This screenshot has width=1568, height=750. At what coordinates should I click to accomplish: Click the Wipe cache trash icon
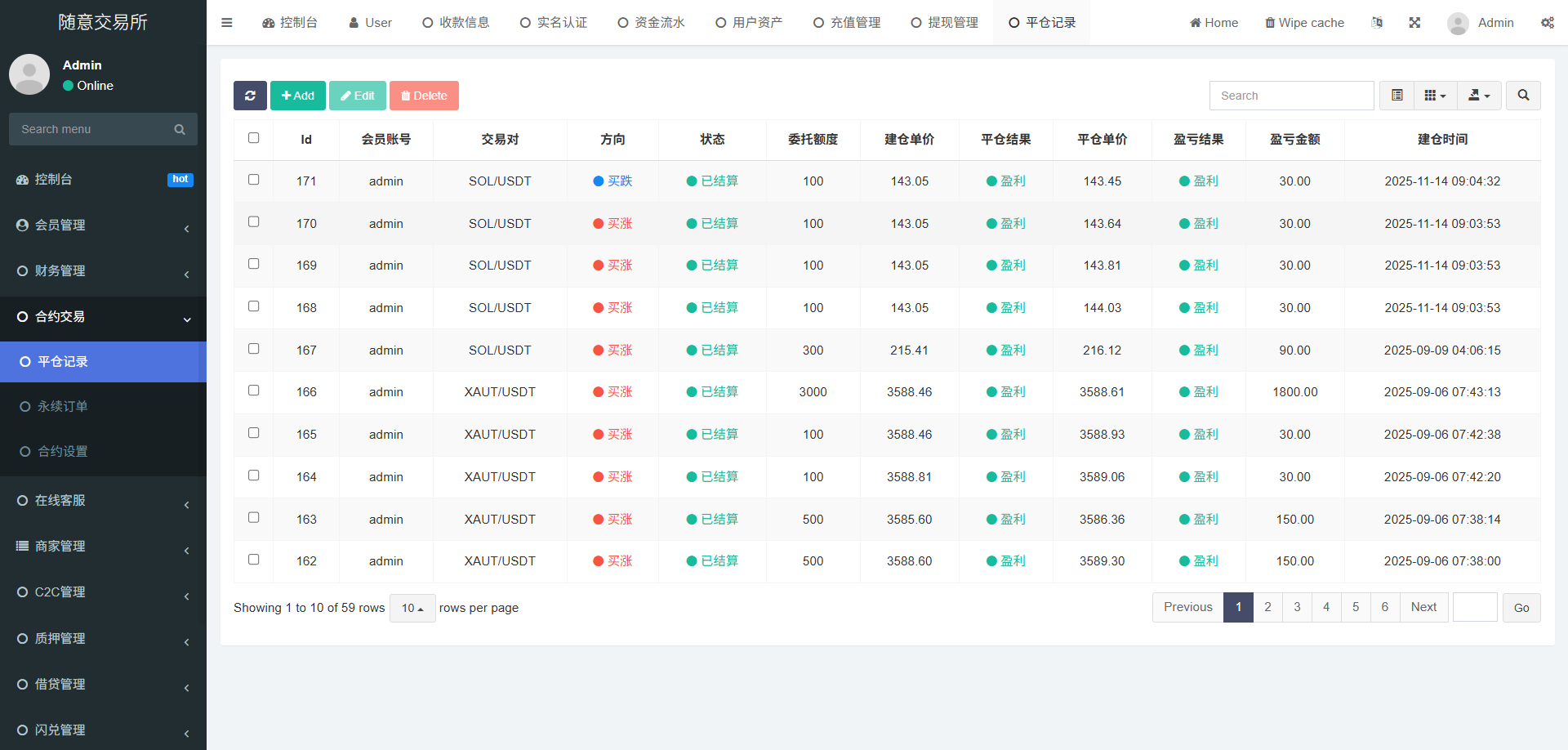(x=1270, y=23)
